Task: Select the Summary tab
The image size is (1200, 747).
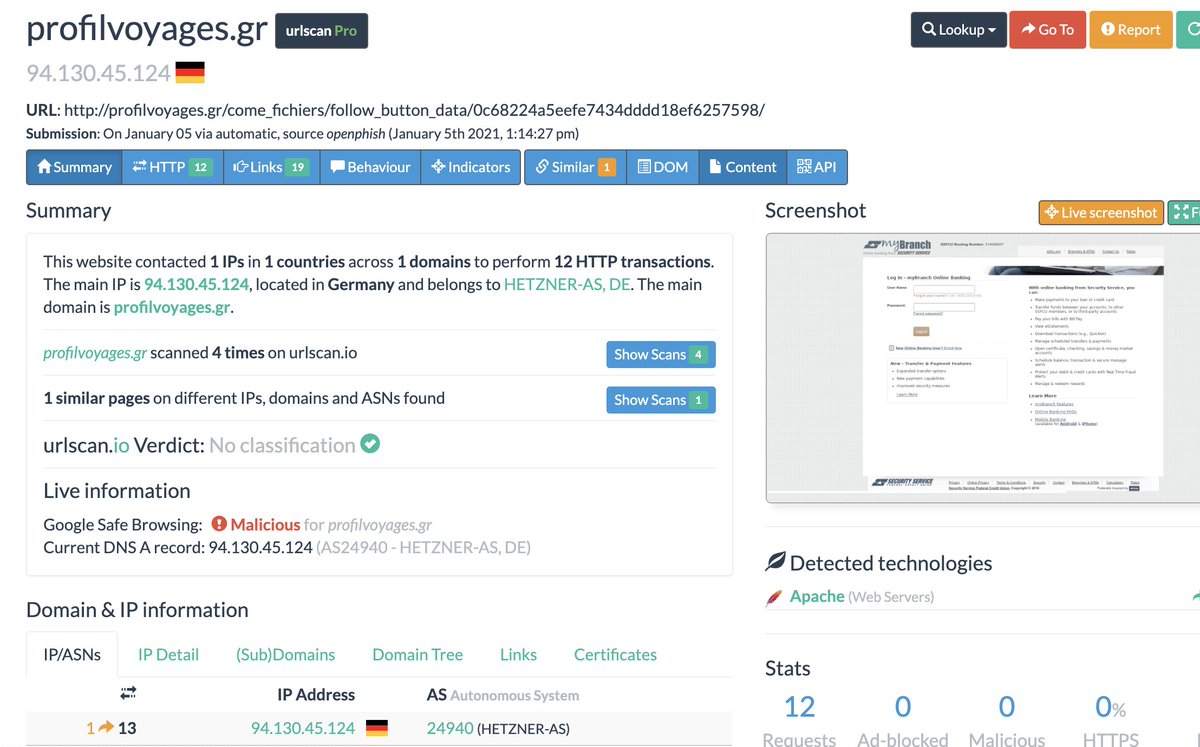Action: point(74,167)
